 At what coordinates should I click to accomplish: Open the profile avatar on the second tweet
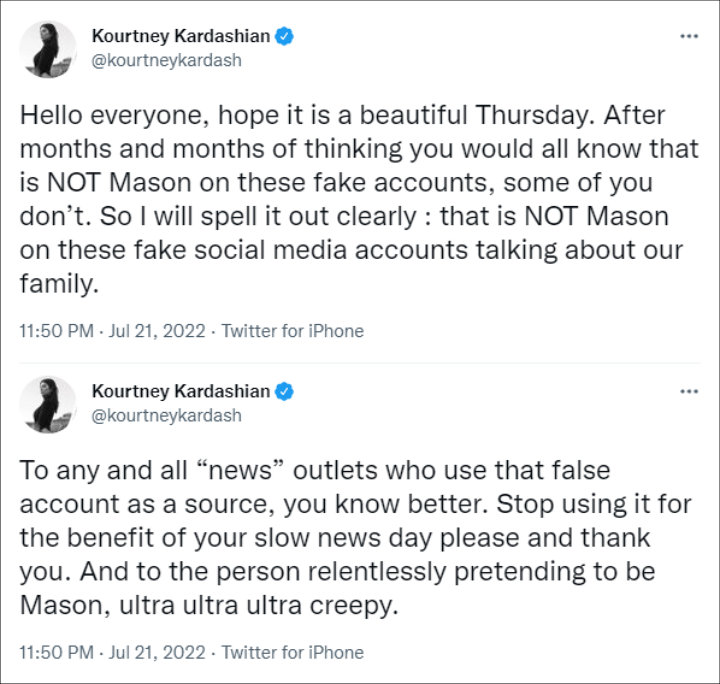coord(48,404)
